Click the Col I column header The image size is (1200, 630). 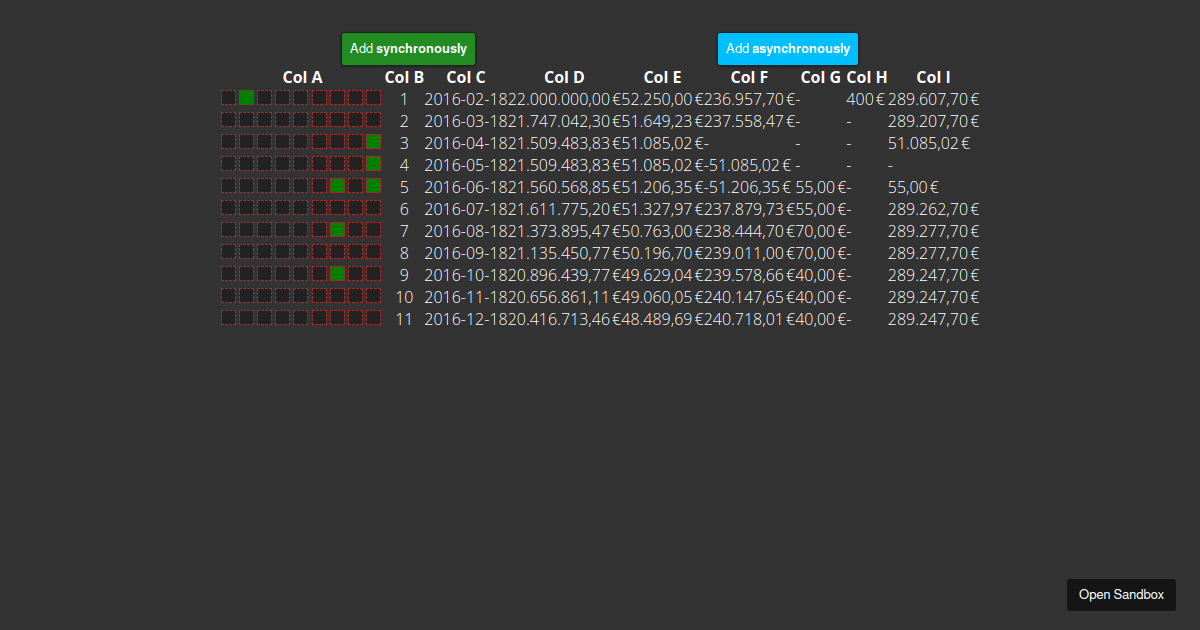933,76
